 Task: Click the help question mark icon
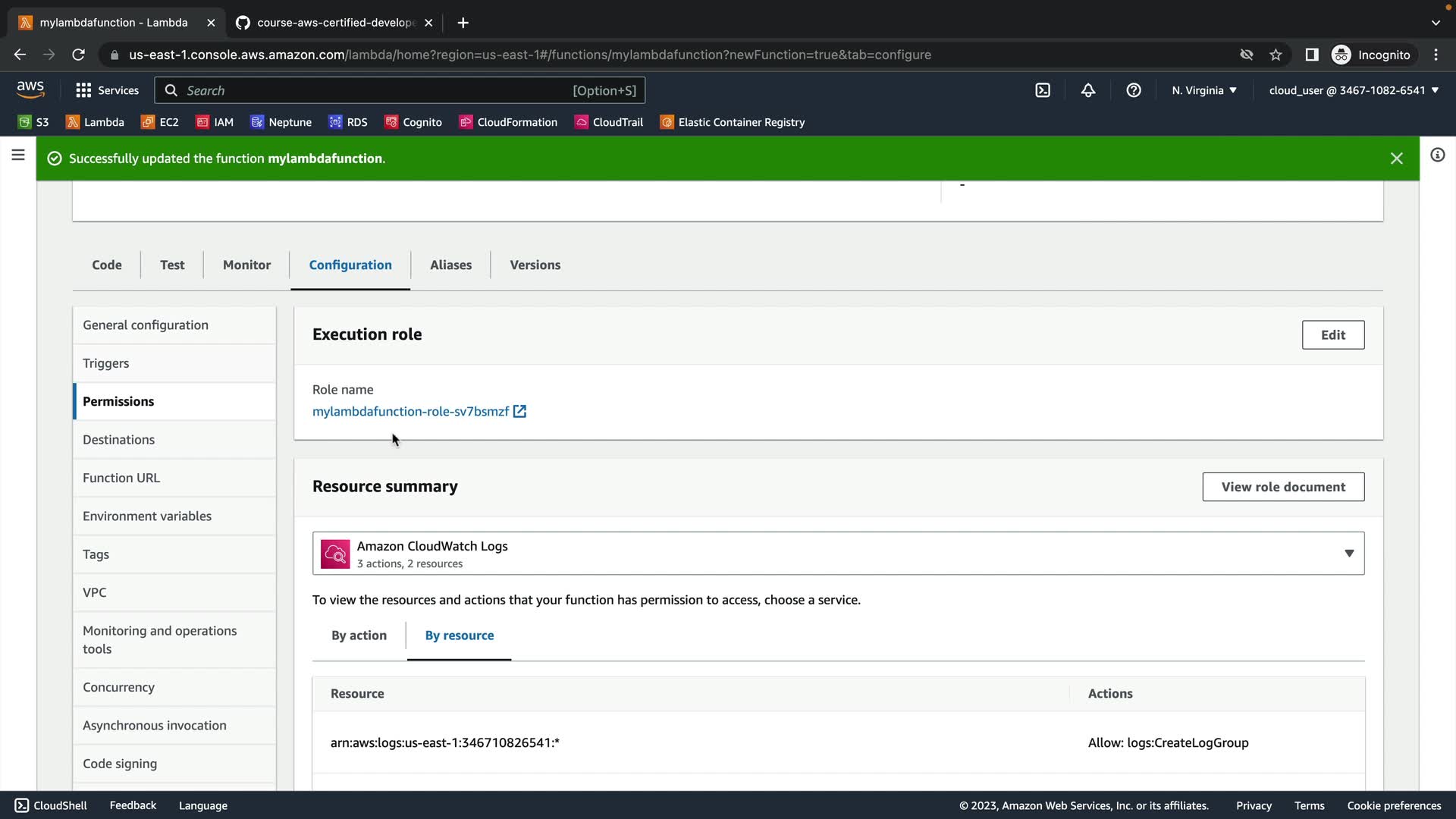pyautogui.click(x=1134, y=90)
